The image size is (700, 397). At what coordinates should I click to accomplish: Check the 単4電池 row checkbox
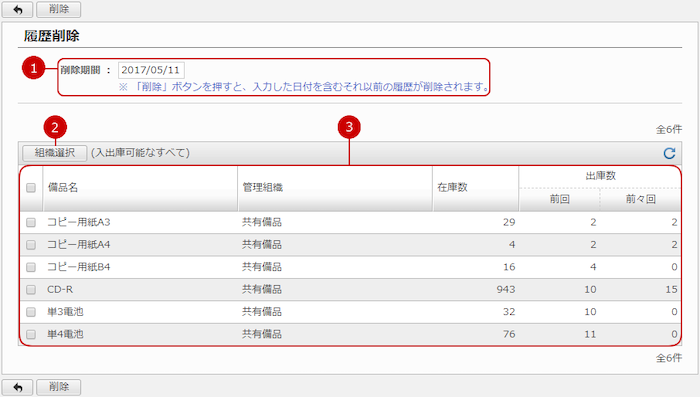(x=31, y=334)
